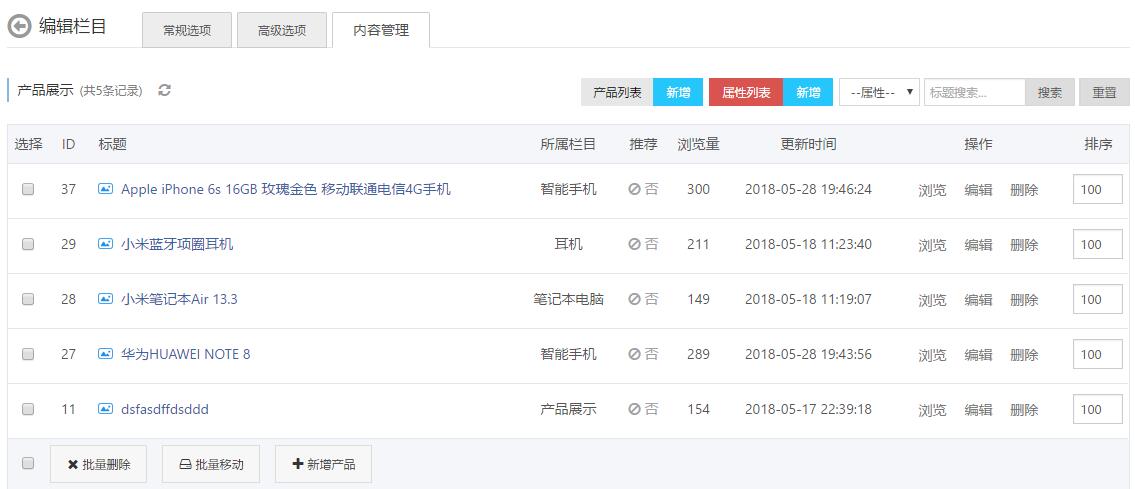The image size is (1135, 489).
Task: Check the box for ID 37 row
Action: (x=28, y=190)
